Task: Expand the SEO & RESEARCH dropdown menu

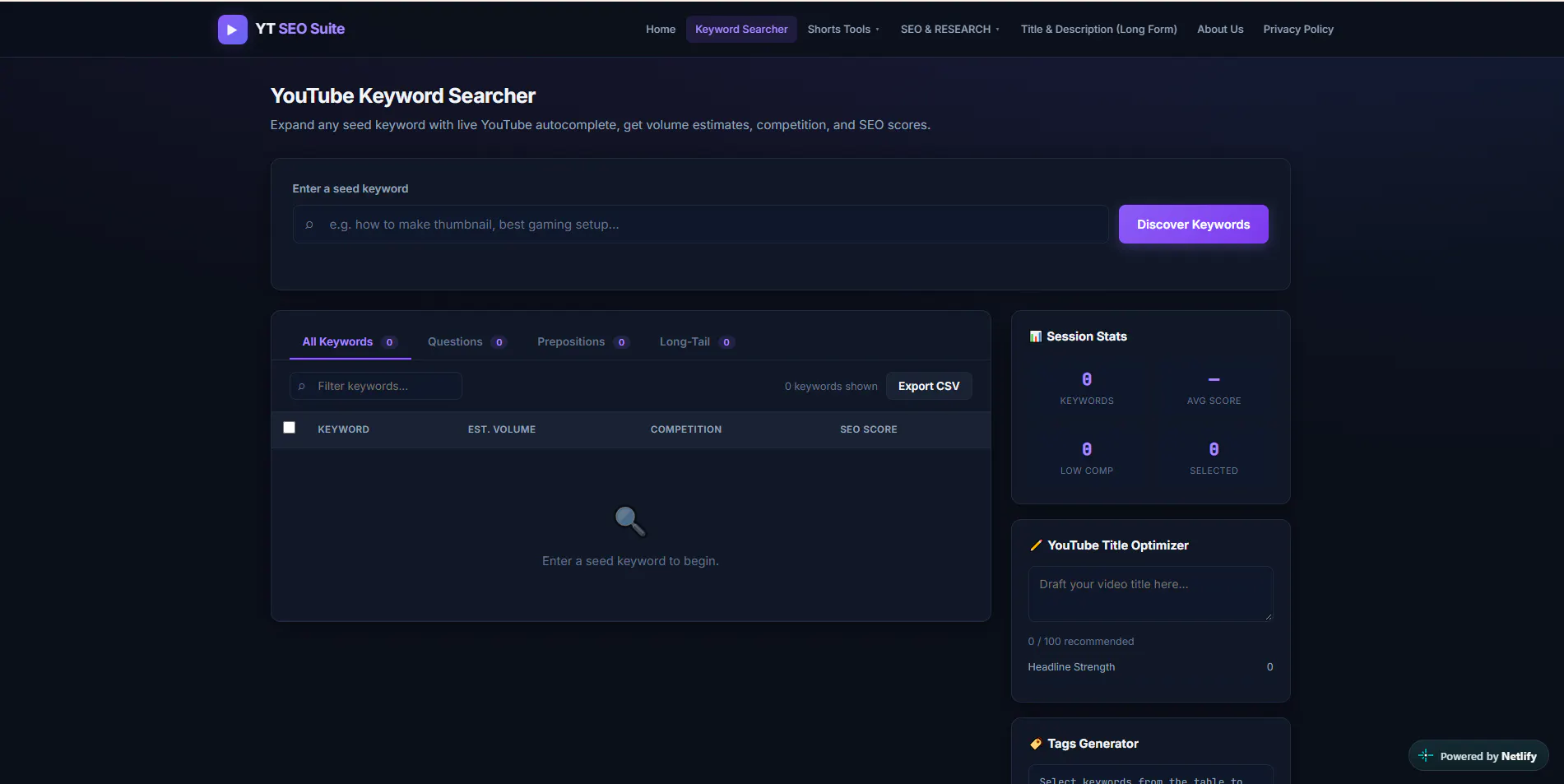Action: [950, 29]
